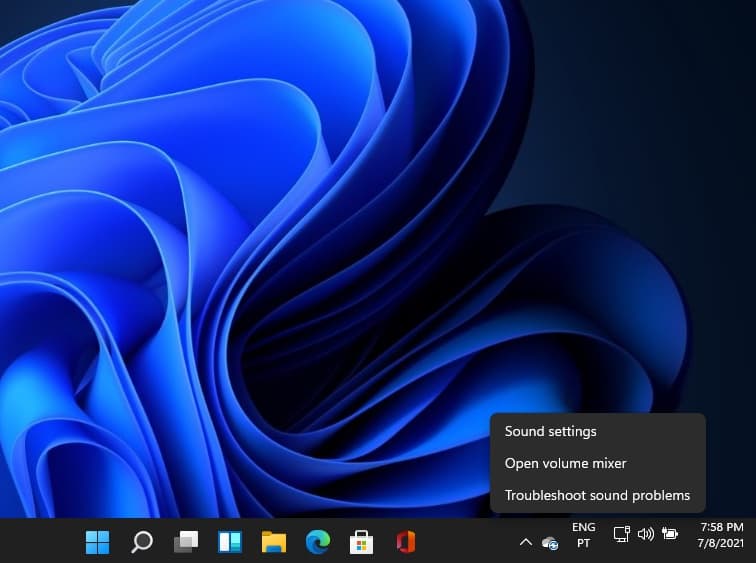Open Task View
Screen dimensions: 756x563
(x=186, y=542)
